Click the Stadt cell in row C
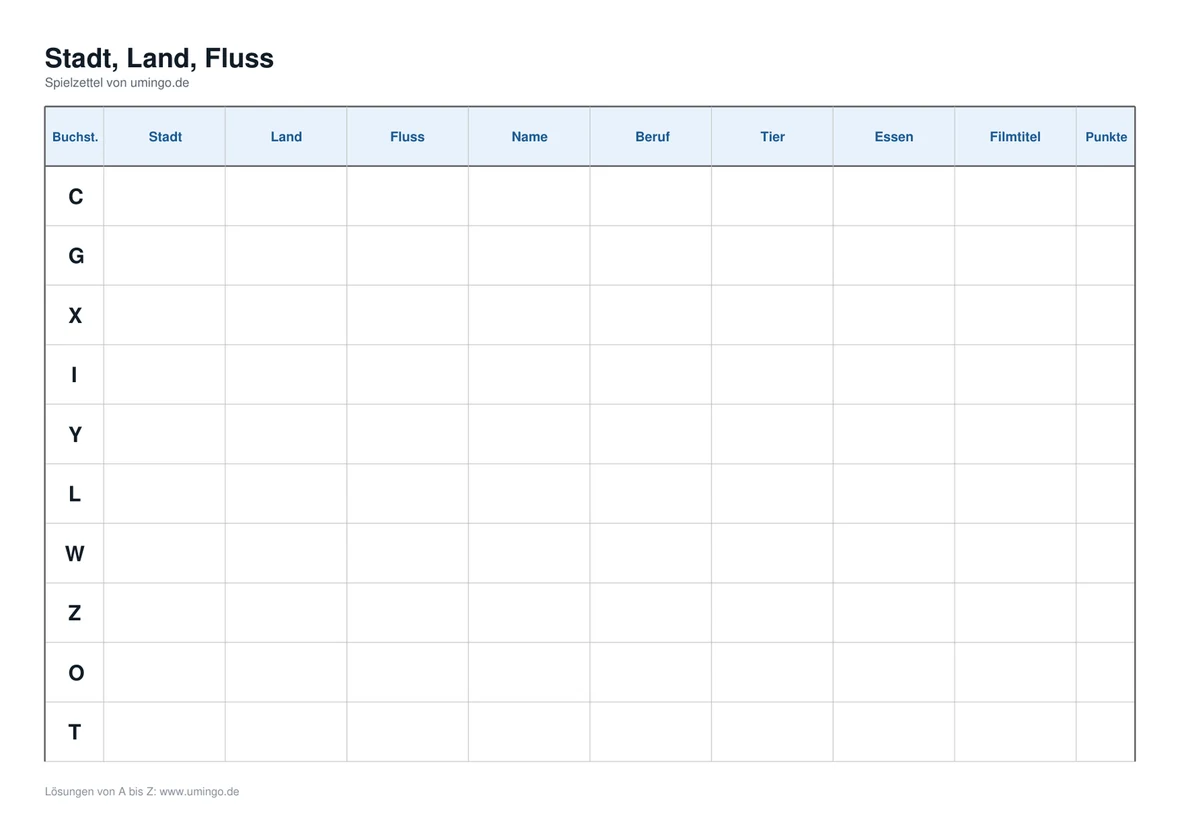Image resolution: width=1180 pixels, height=835 pixels. point(165,196)
